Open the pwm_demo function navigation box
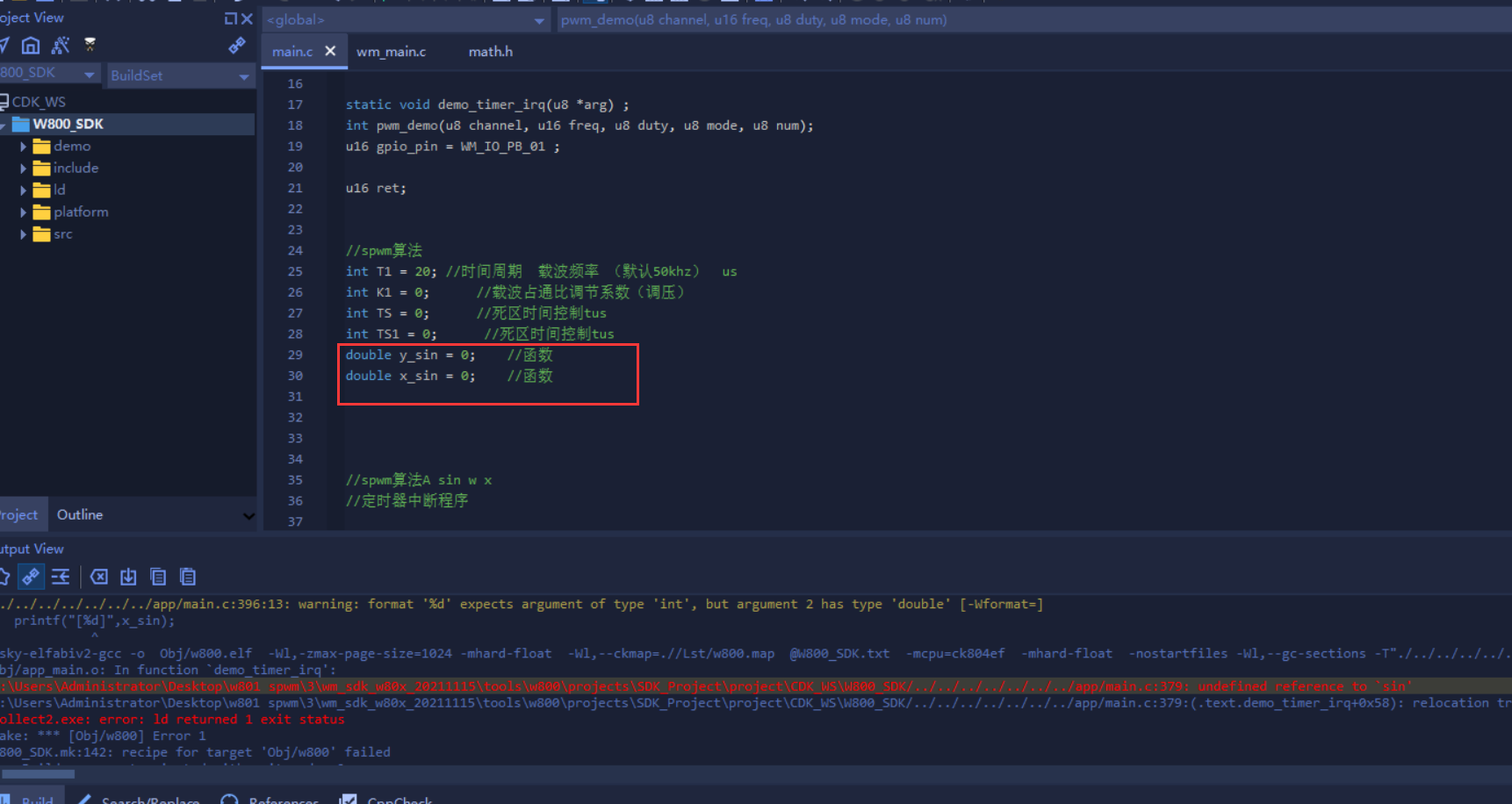 (1034, 20)
